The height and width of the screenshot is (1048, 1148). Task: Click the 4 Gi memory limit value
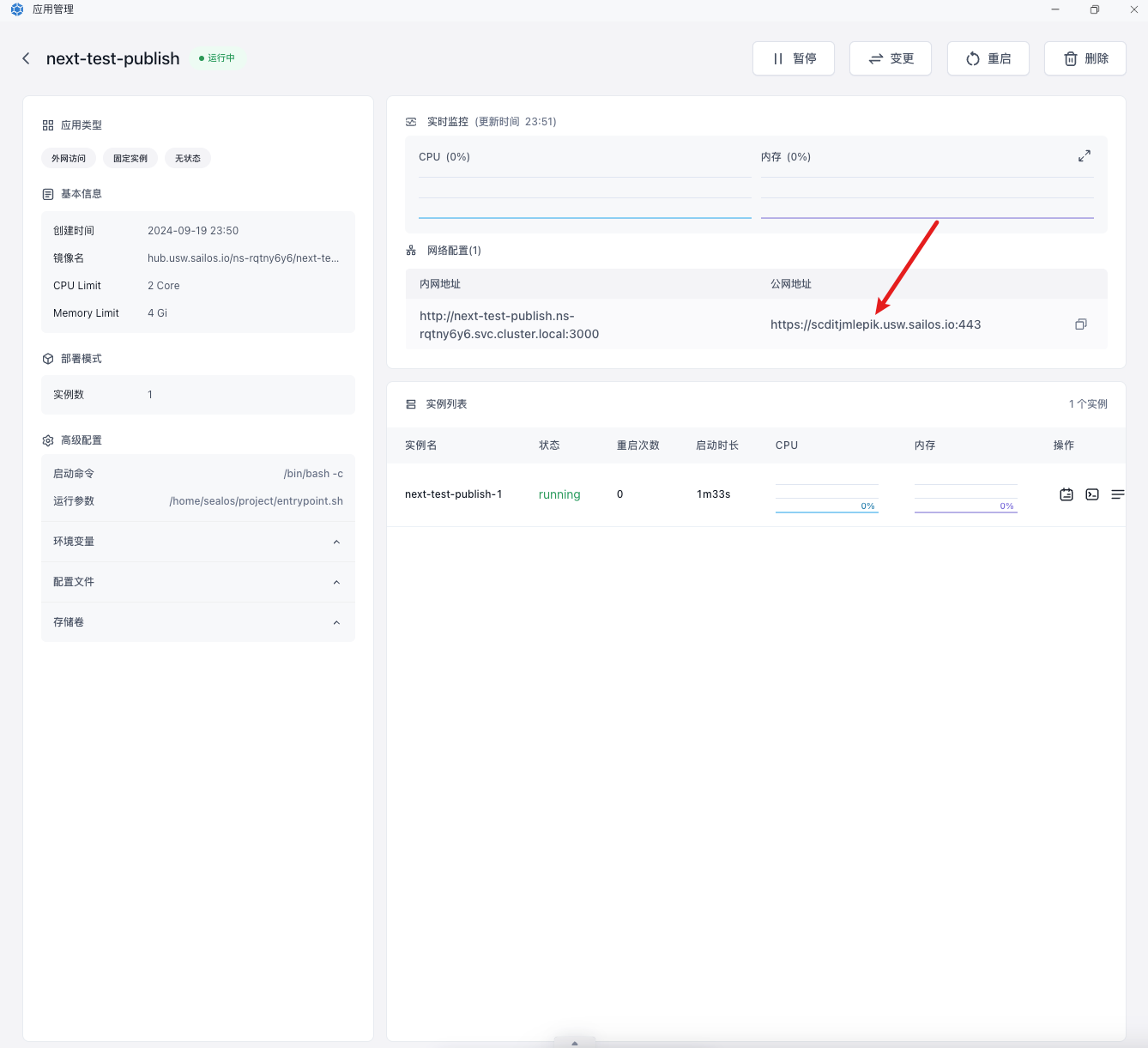157,313
